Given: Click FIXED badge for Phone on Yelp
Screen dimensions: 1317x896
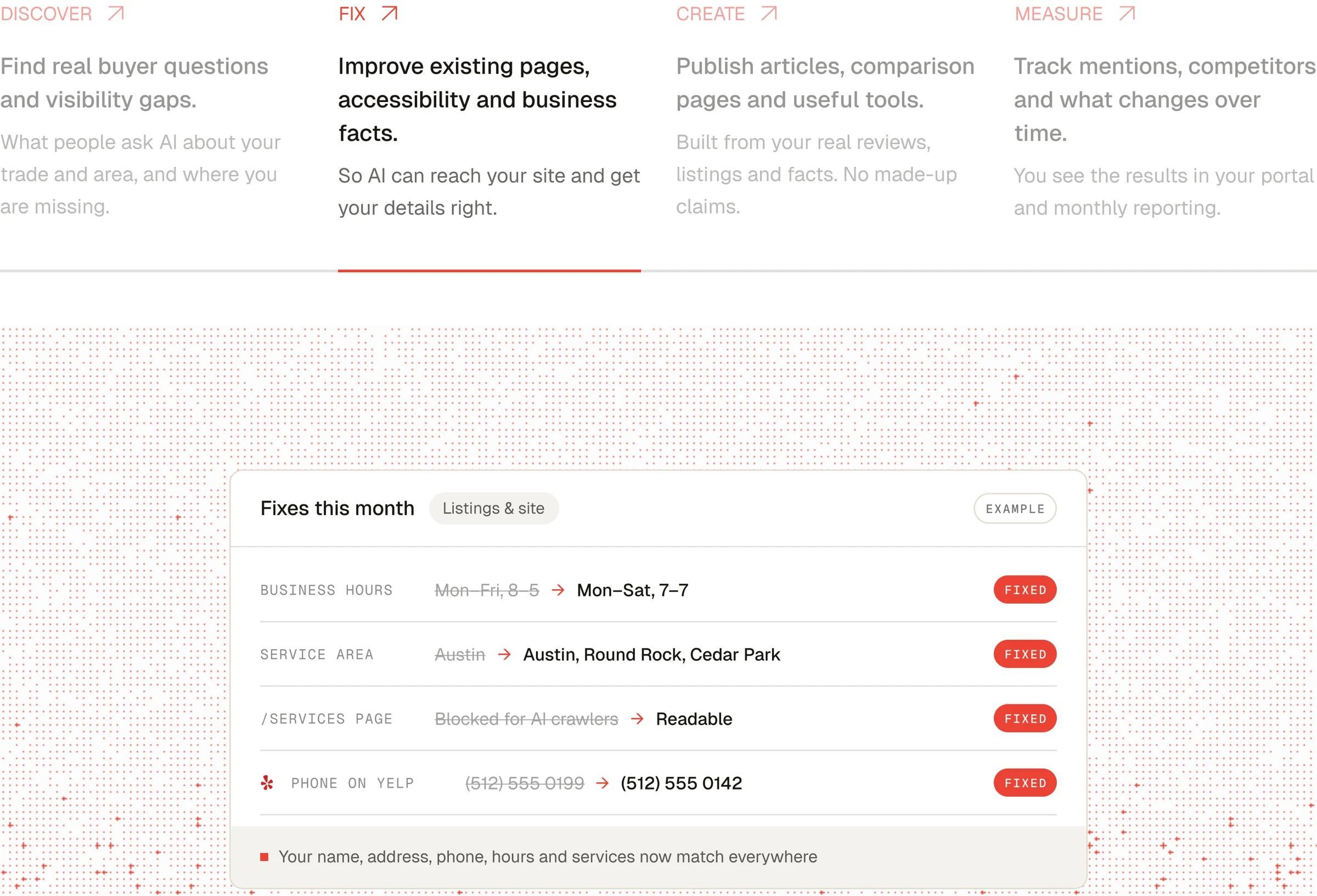Looking at the screenshot, I should [x=1025, y=782].
